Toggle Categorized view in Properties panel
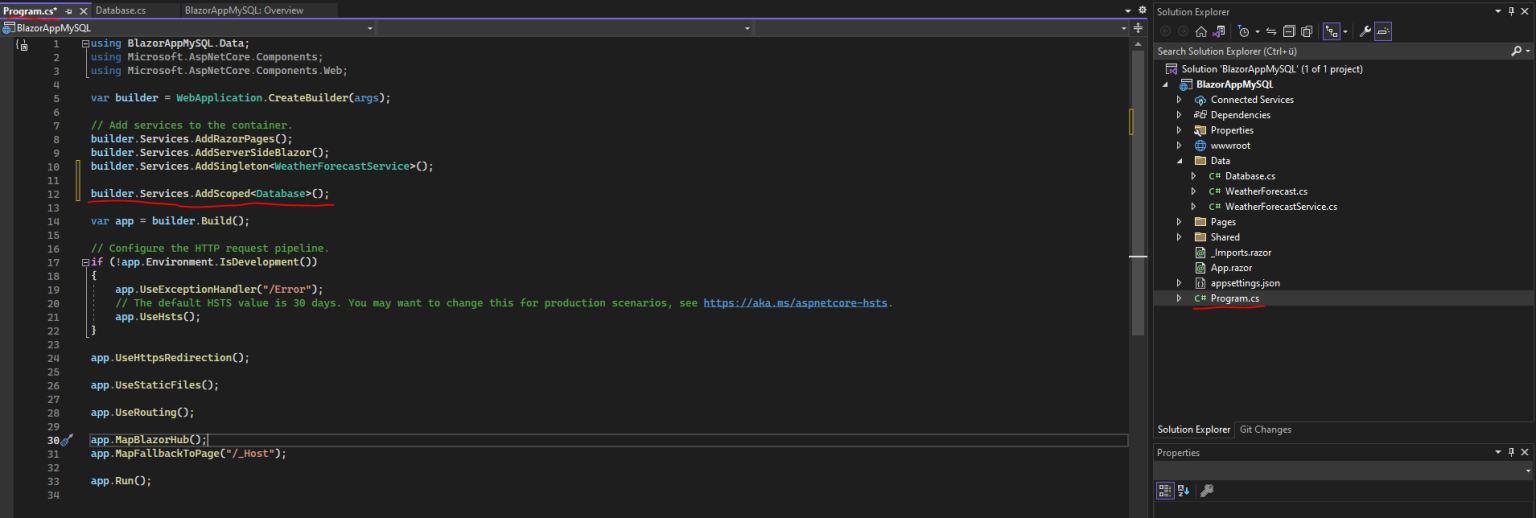Image resolution: width=1536 pixels, height=518 pixels. point(1166,490)
